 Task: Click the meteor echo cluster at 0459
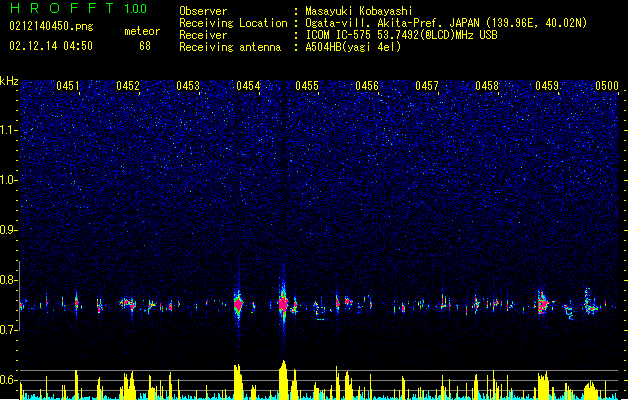coord(543,304)
